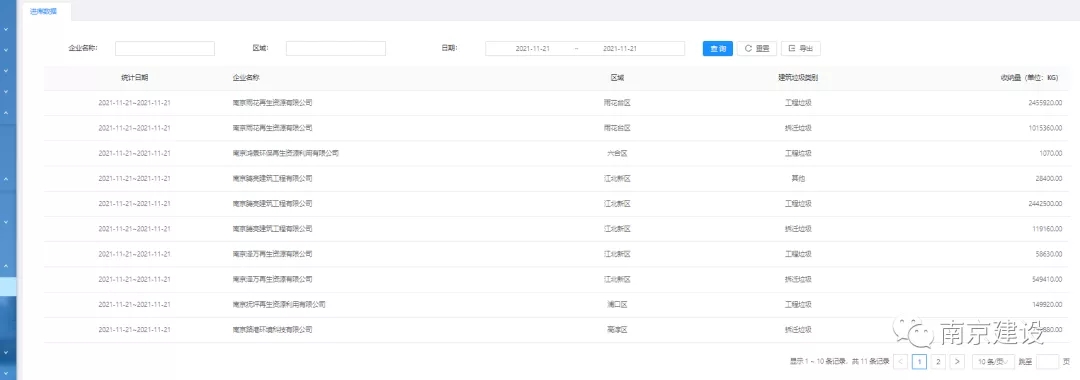Select page 1 in pagination
Image resolution: width=1080 pixels, height=380 pixels.
click(x=920, y=361)
